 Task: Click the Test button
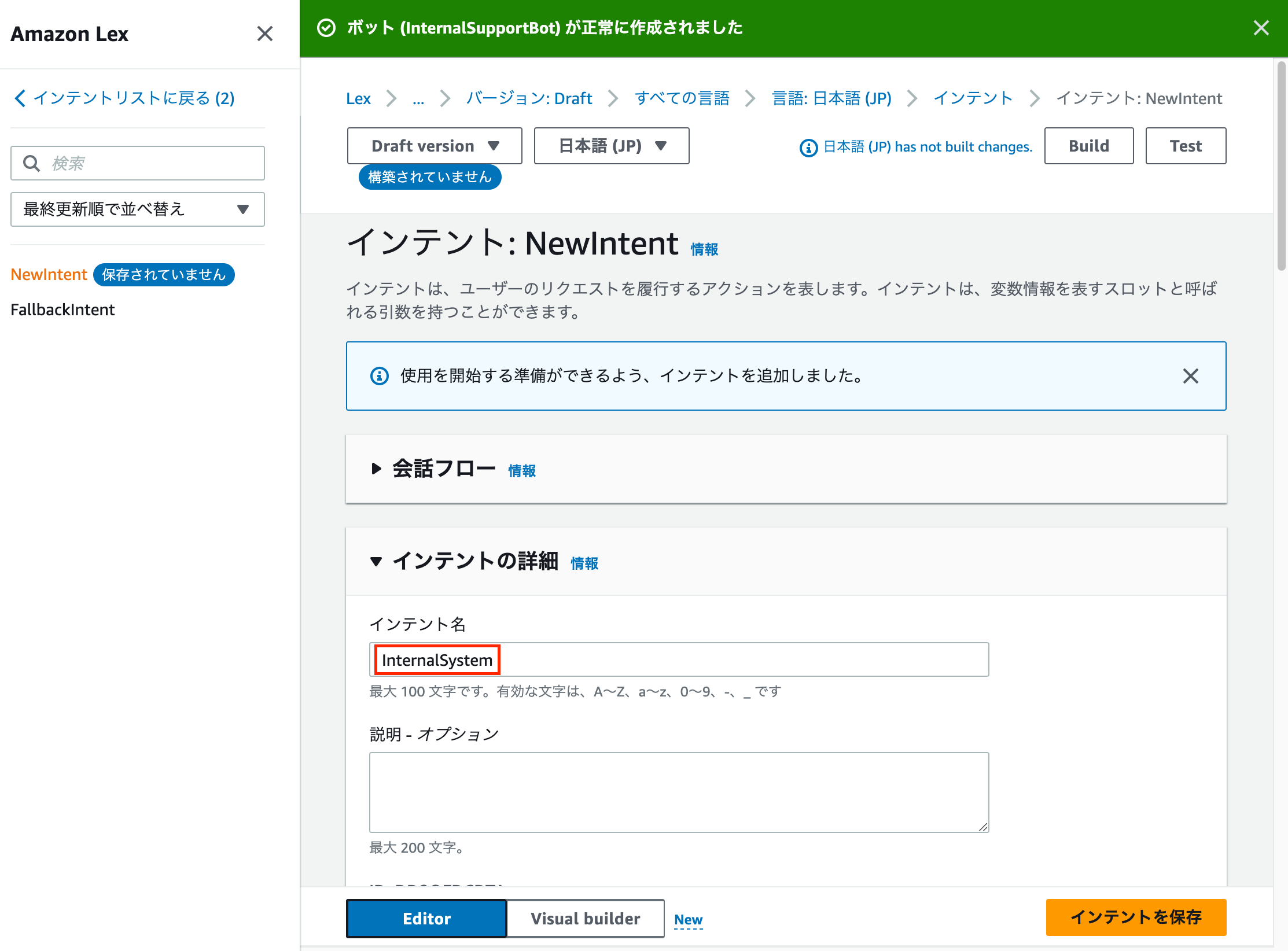coord(1186,146)
